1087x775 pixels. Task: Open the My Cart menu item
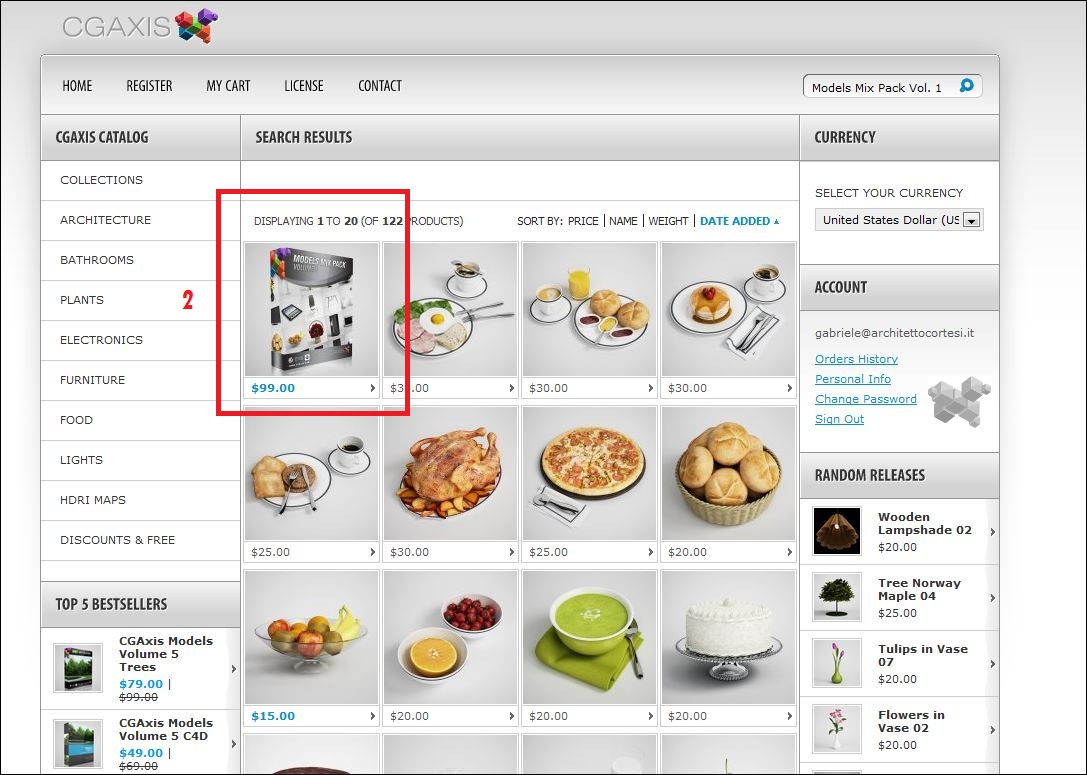coord(228,86)
